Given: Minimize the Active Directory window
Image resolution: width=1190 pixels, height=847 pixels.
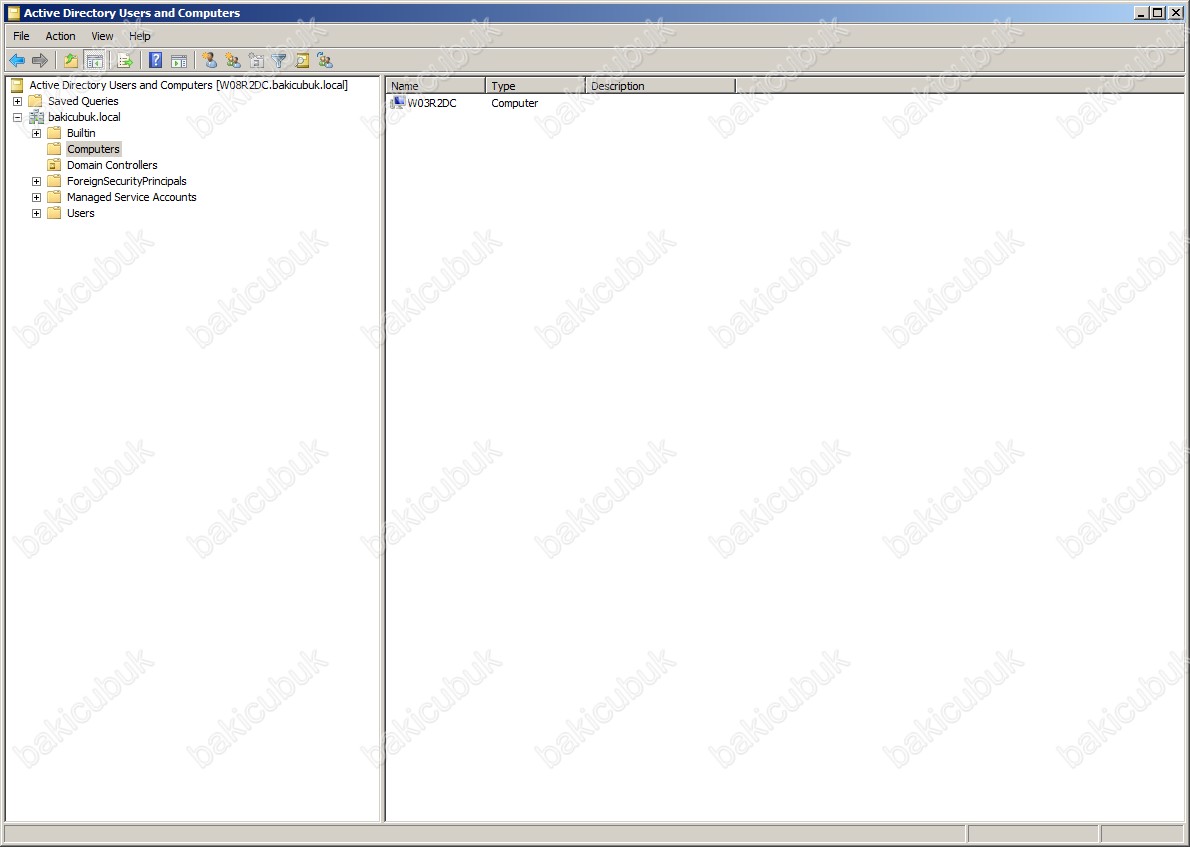Looking at the screenshot, I should (1142, 13).
